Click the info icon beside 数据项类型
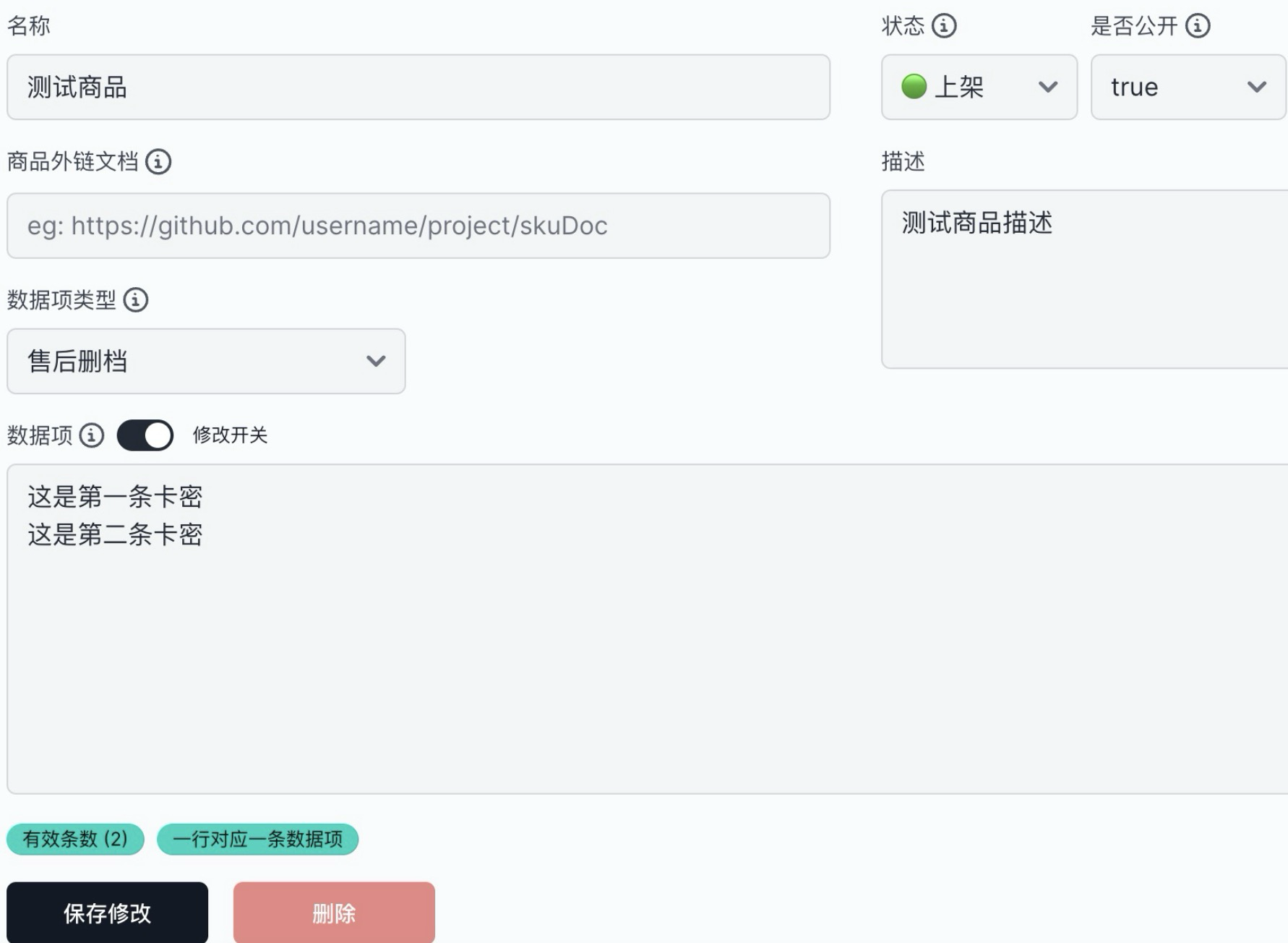Viewport: 1288px width, 943px height. pyautogui.click(x=136, y=299)
